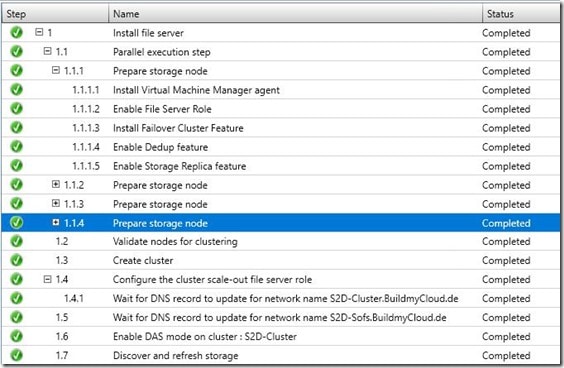Click step number 1.7
This screenshot has height=368, width=564.
62,356
